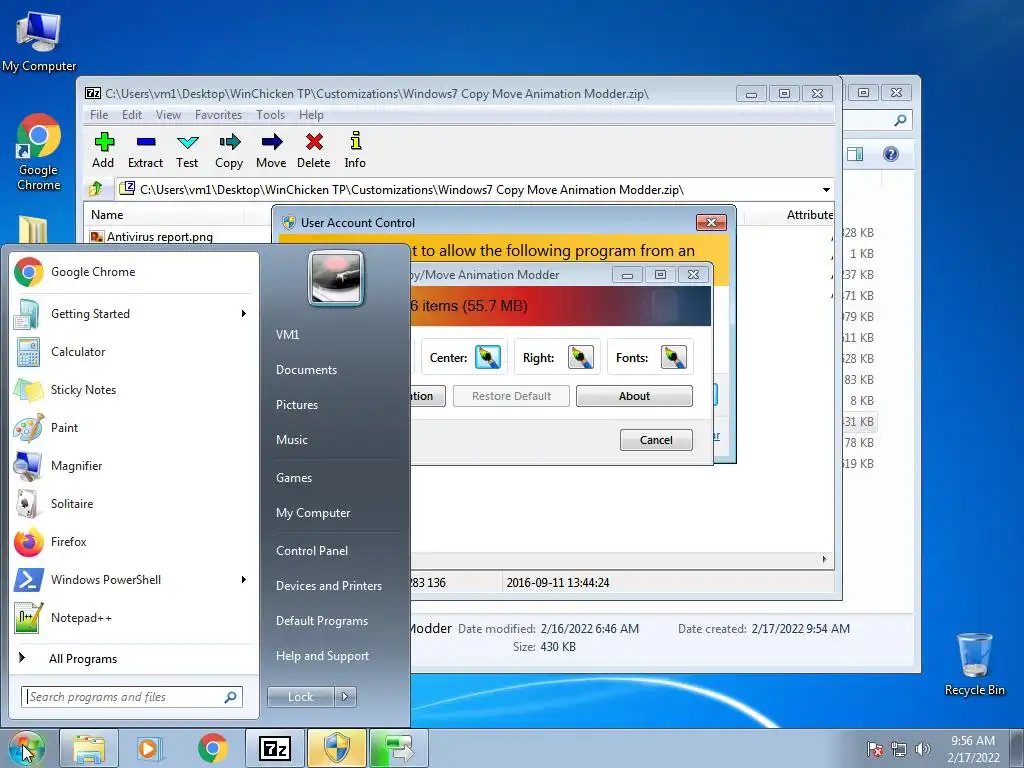Open the File menu in 7-Zip
Image resolution: width=1024 pixels, height=768 pixels.
pyautogui.click(x=99, y=115)
